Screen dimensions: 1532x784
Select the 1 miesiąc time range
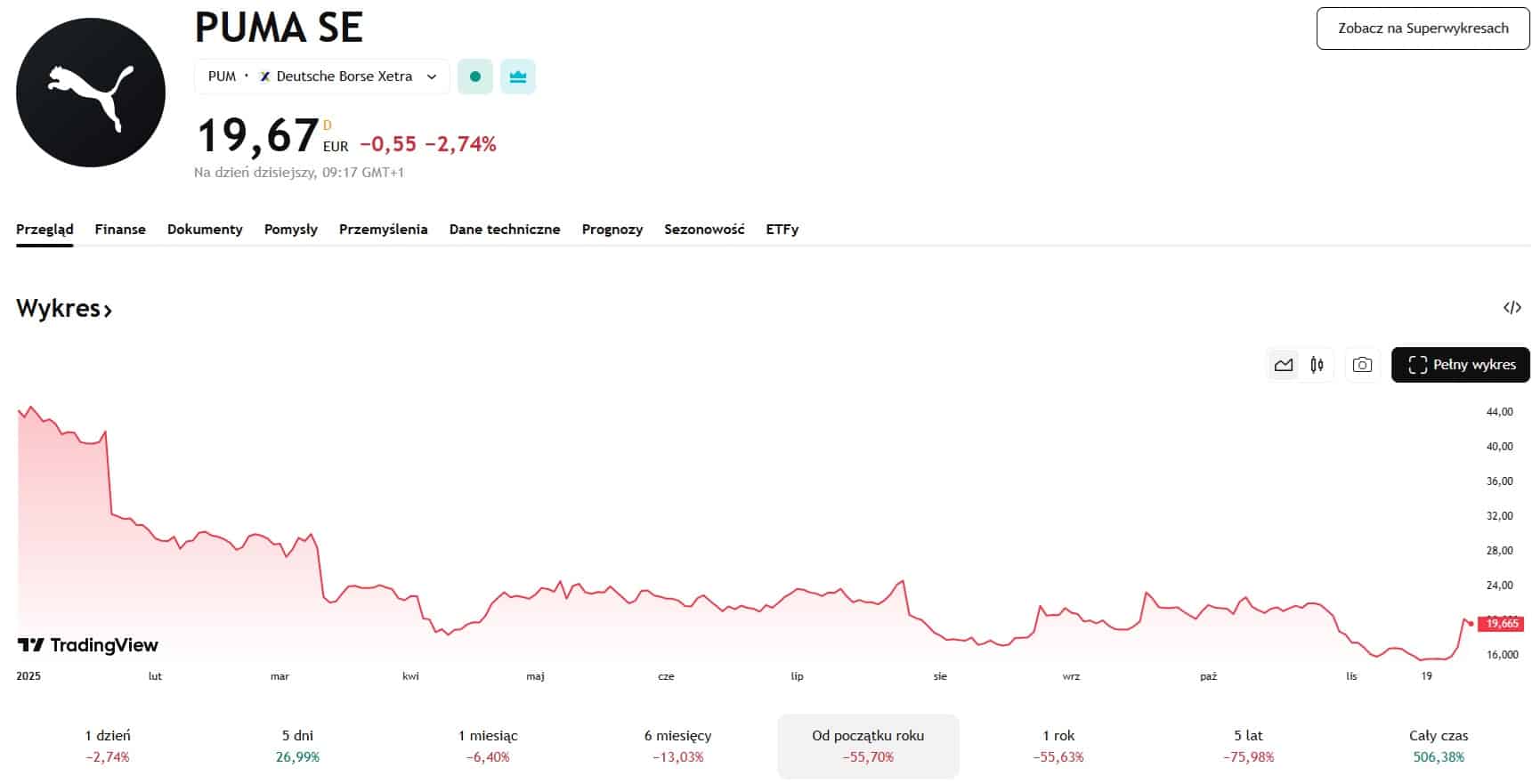tap(488, 746)
